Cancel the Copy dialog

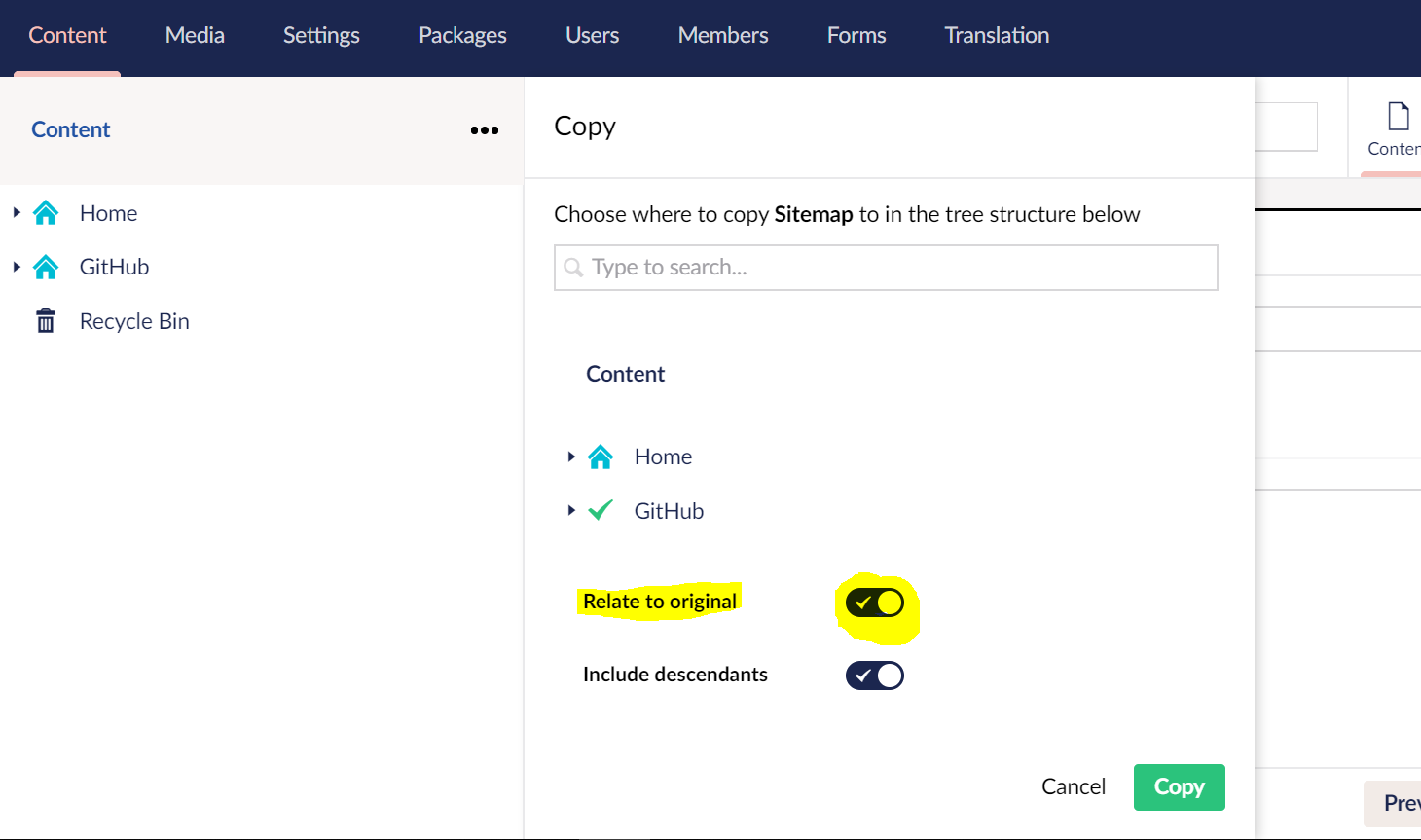click(1074, 786)
